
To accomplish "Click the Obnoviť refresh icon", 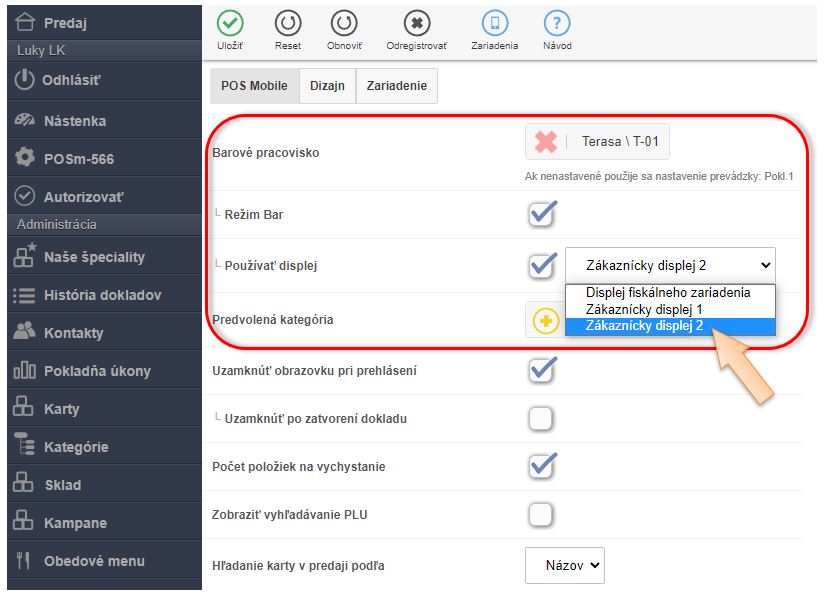I will [x=344, y=23].
